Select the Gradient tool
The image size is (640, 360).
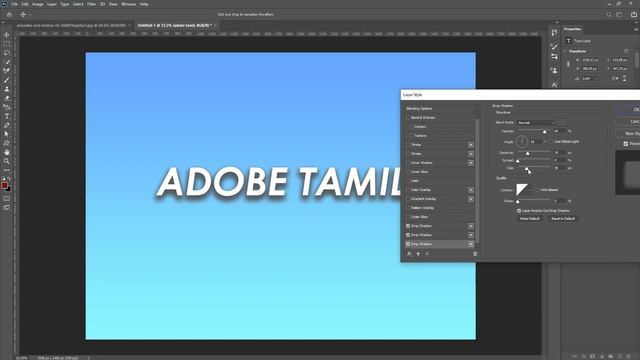[7, 107]
